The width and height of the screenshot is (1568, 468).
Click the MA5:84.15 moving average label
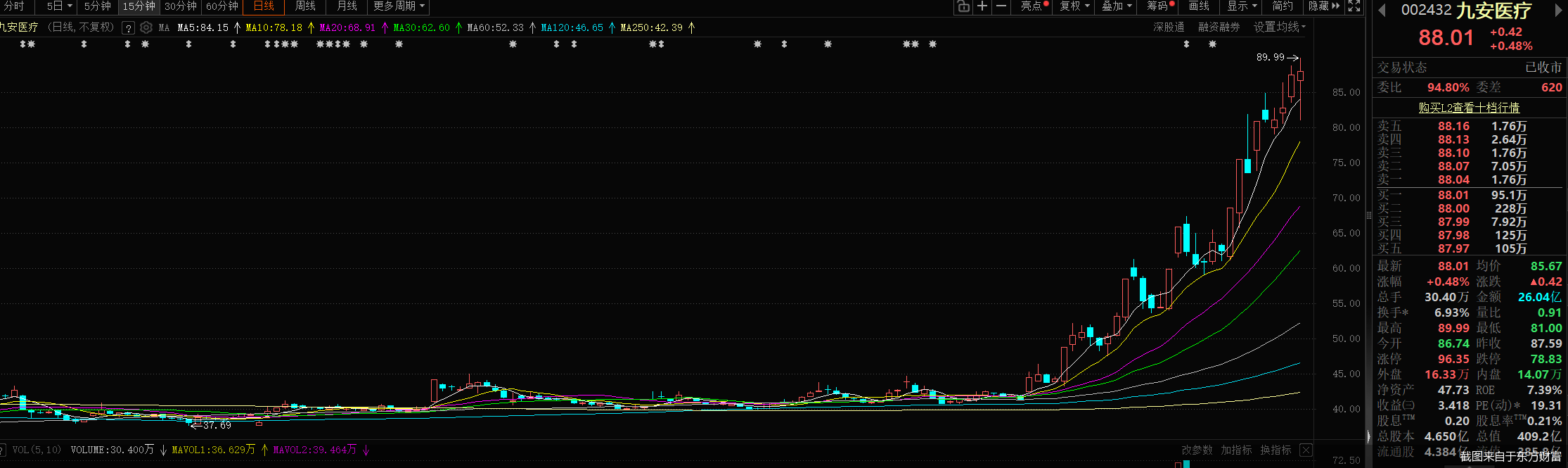pyautogui.click(x=203, y=28)
